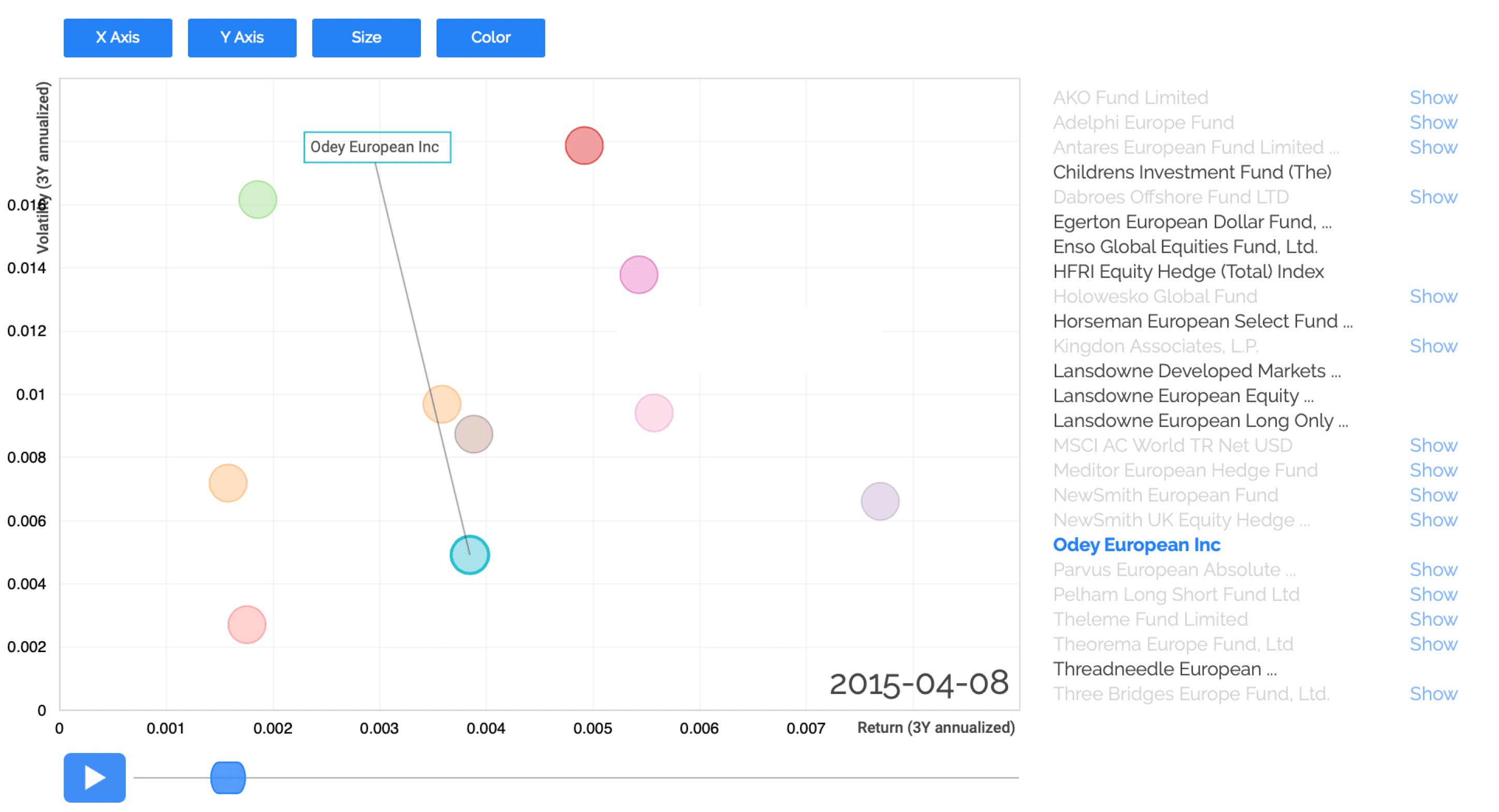Show Kingdon Associates, L.P.
Viewport: 1499px width, 812px height.
[x=1433, y=346]
